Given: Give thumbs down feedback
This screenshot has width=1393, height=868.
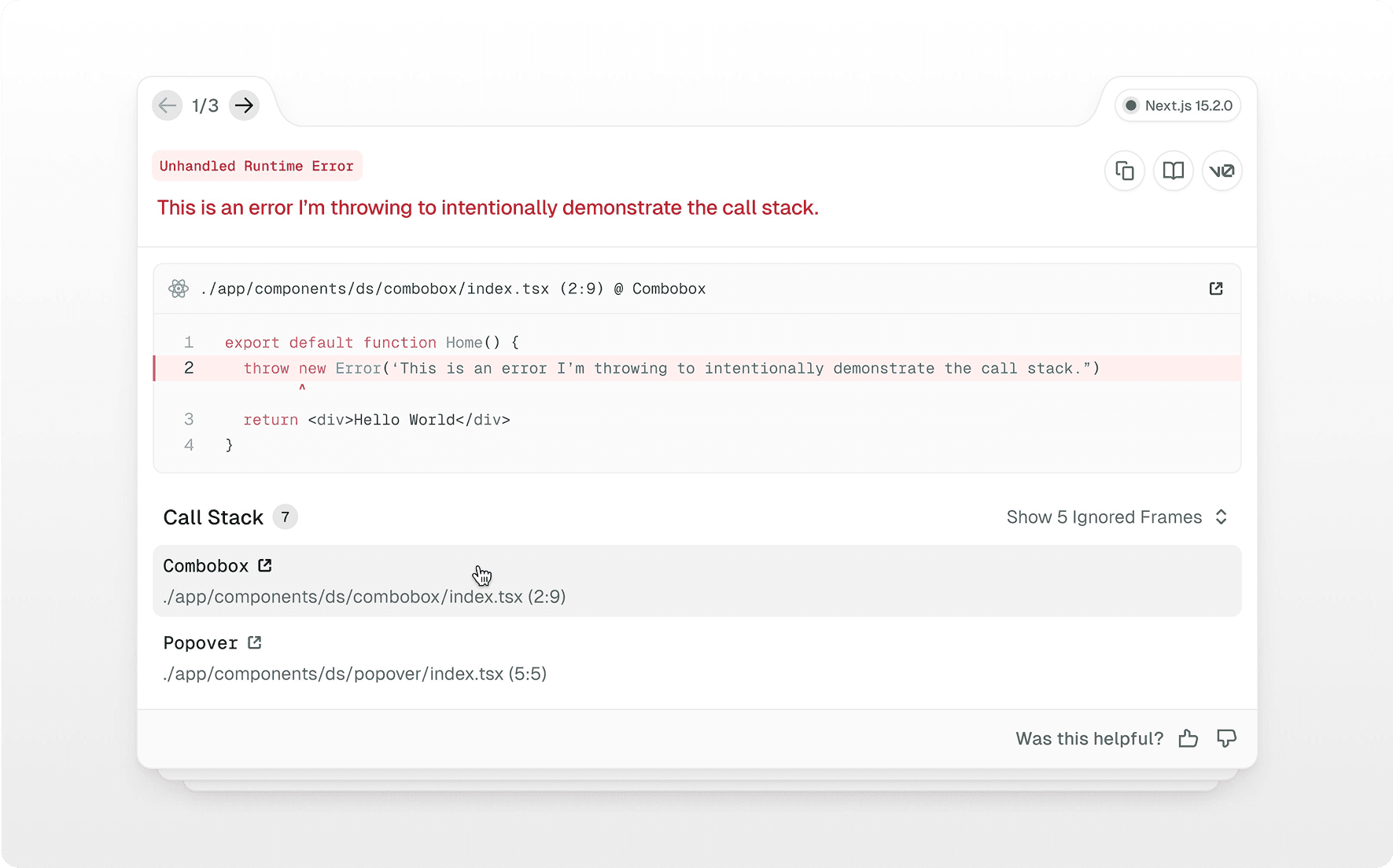Looking at the screenshot, I should point(1226,738).
